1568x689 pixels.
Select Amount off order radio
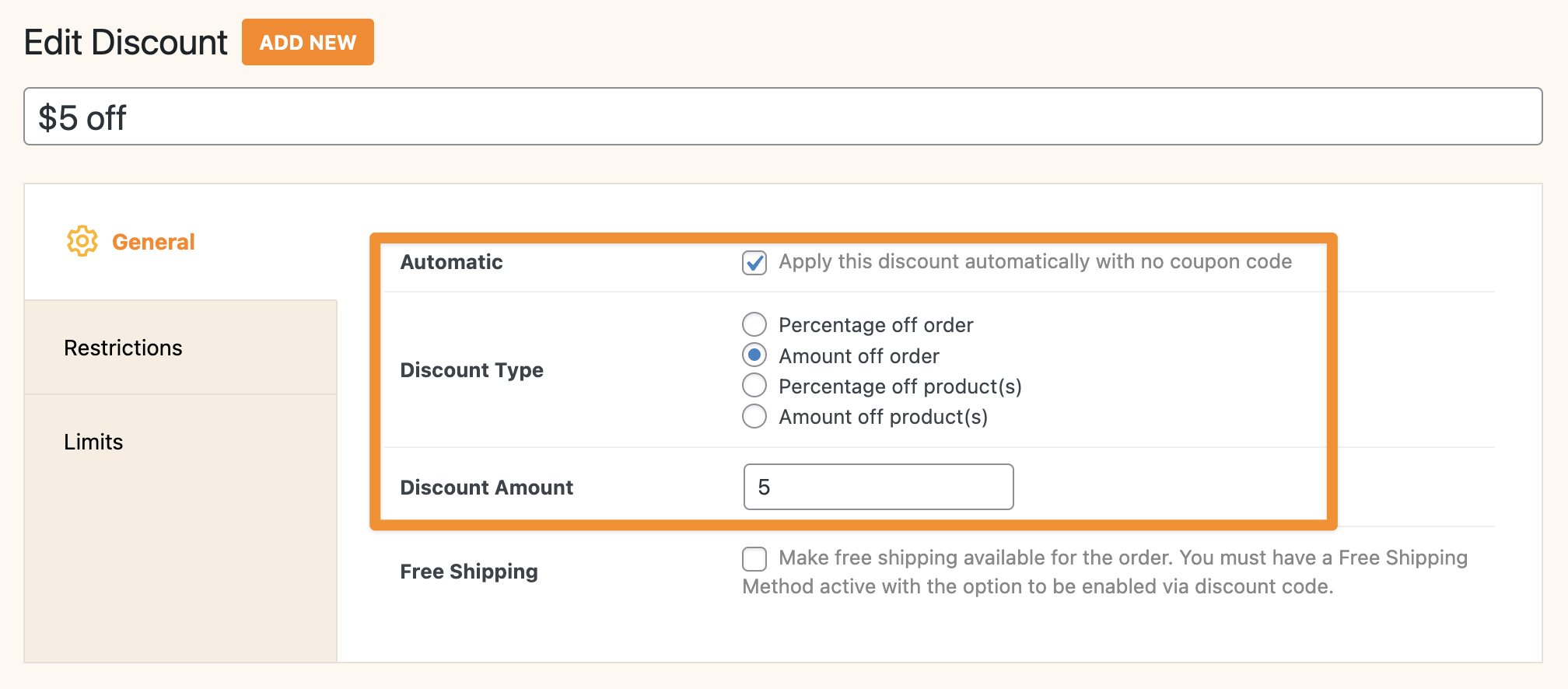pos(754,355)
